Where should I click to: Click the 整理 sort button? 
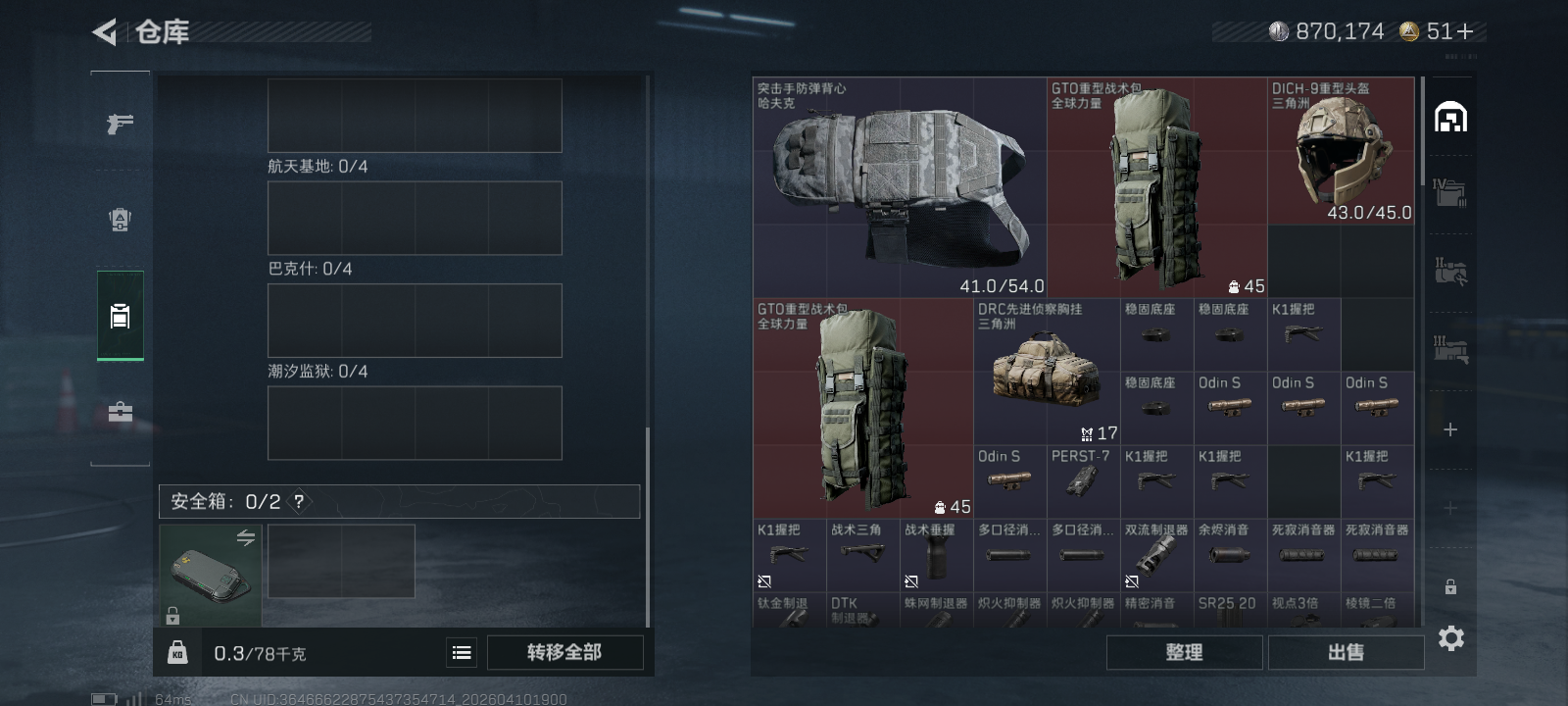(x=1184, y=652)
